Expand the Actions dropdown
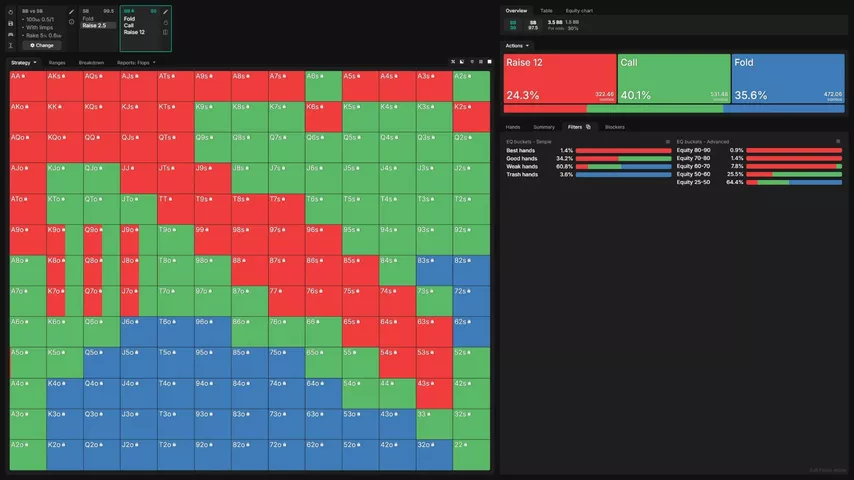 [x=517, y=45]
